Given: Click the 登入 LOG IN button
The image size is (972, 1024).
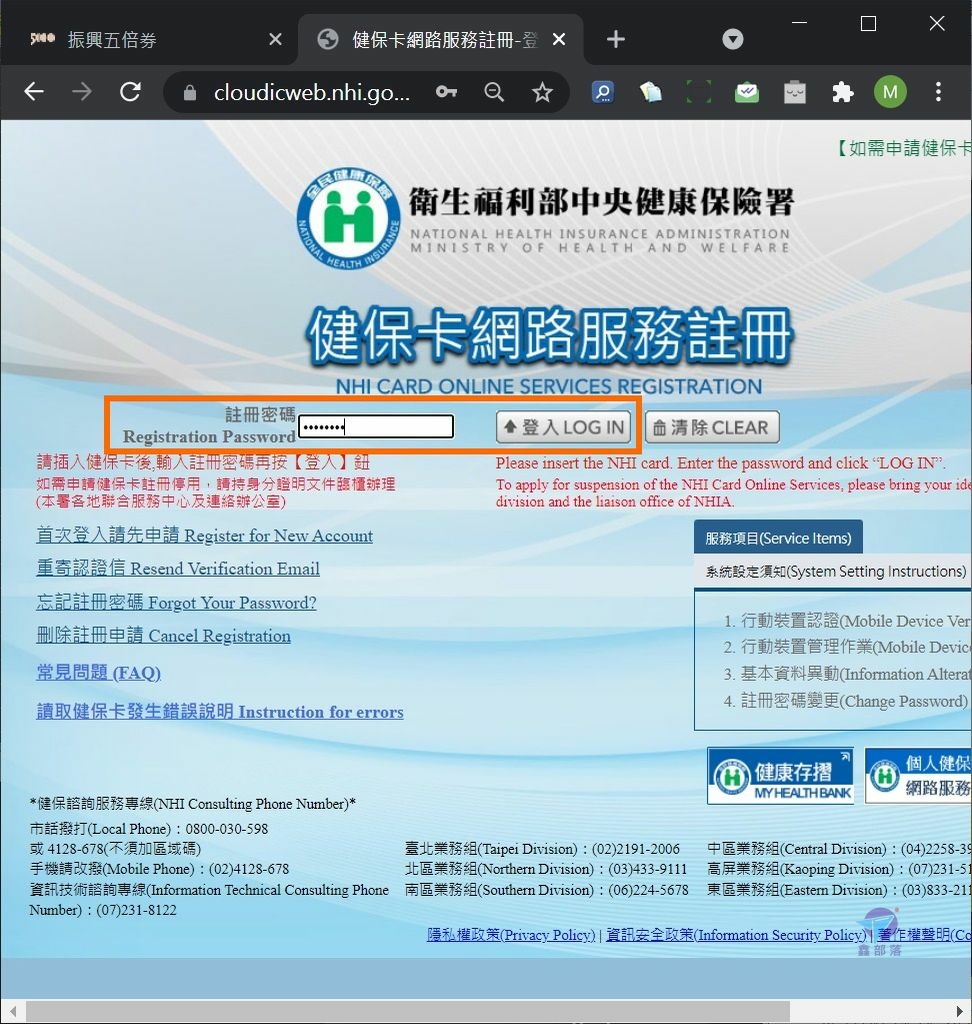Looking at the screenshot, I should click(564, 427).
